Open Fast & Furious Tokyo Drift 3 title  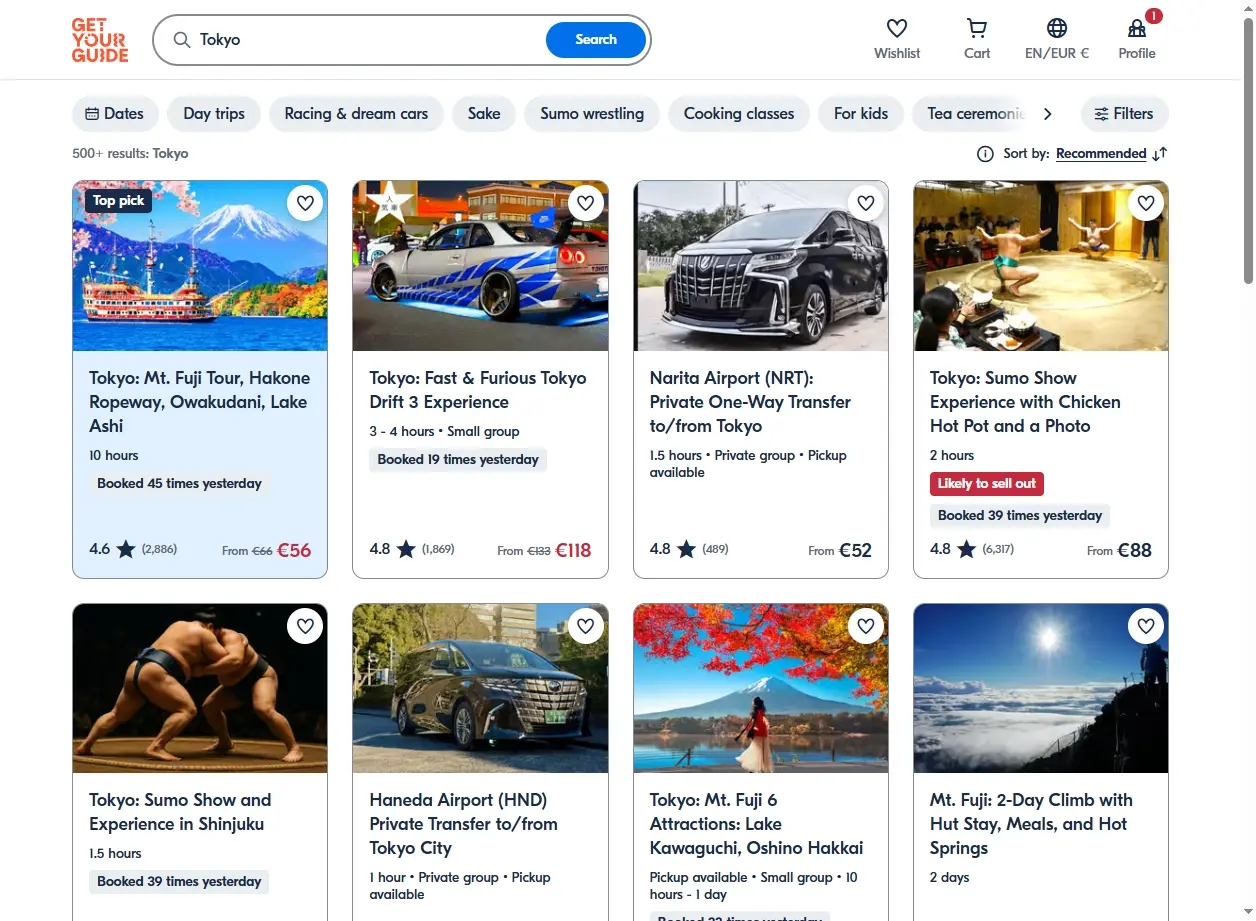tap(478, 390)
